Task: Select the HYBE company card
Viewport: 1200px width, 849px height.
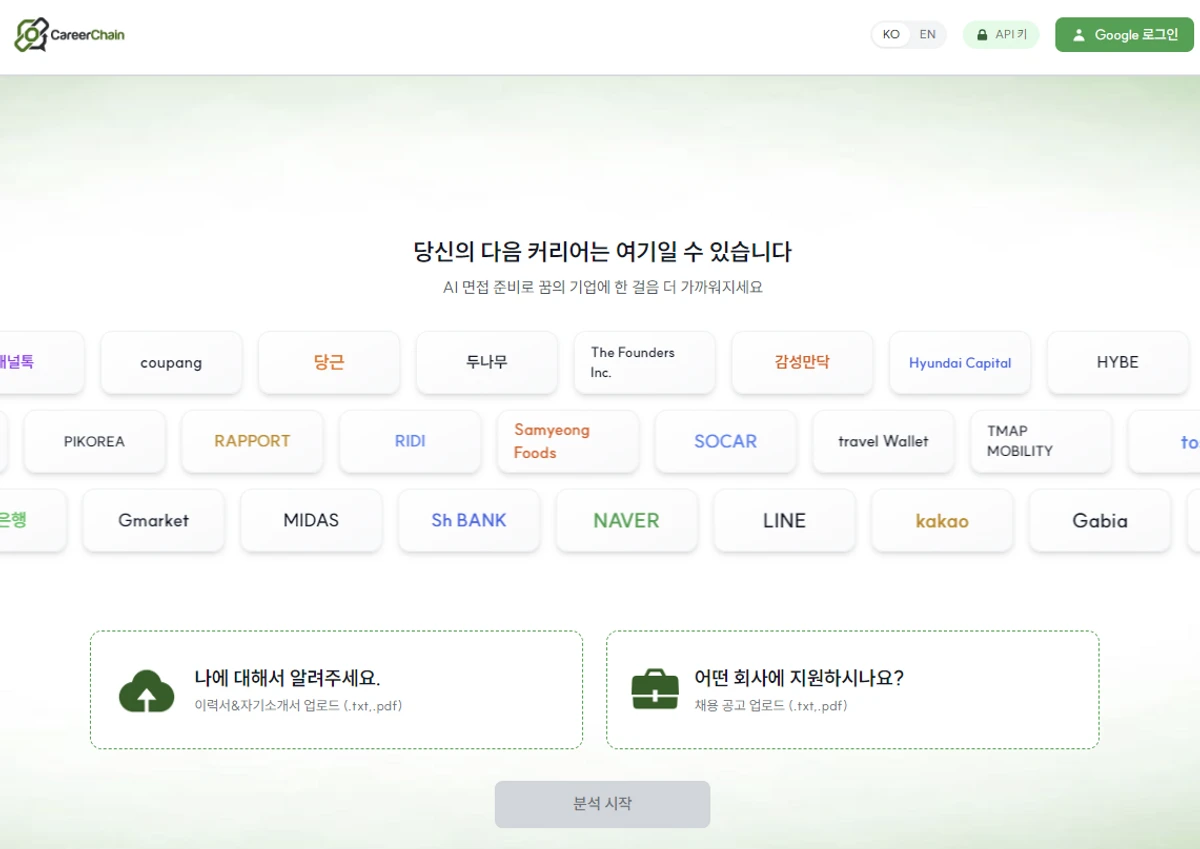Action: 1118,362
